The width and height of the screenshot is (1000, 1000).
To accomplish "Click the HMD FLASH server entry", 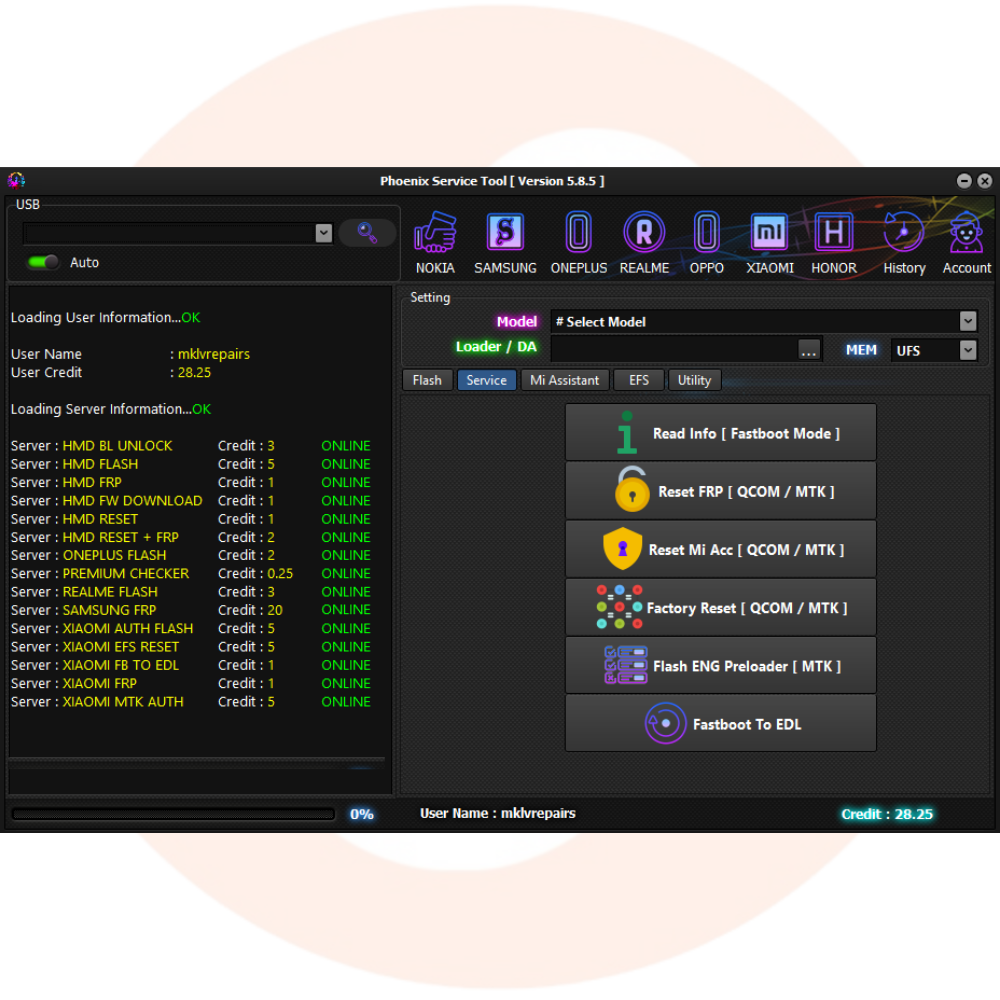I will [x=191, y=464].
